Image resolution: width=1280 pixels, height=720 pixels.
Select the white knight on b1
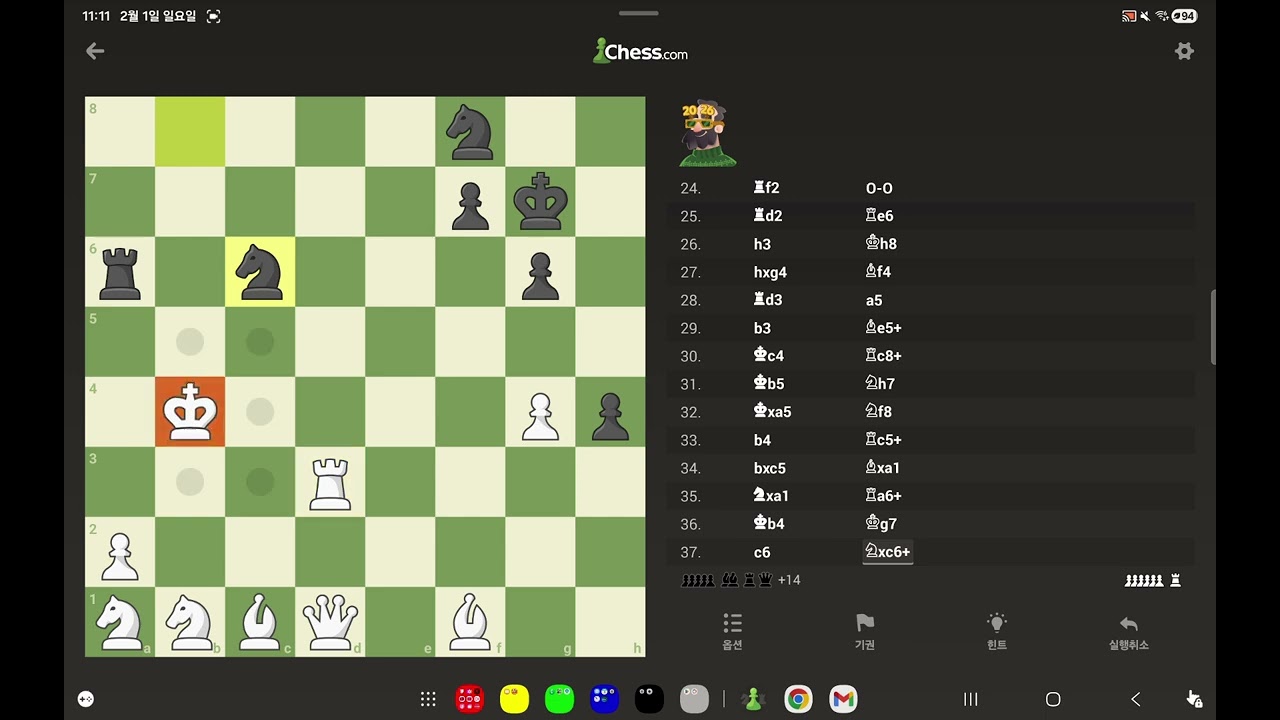(190, 621)
